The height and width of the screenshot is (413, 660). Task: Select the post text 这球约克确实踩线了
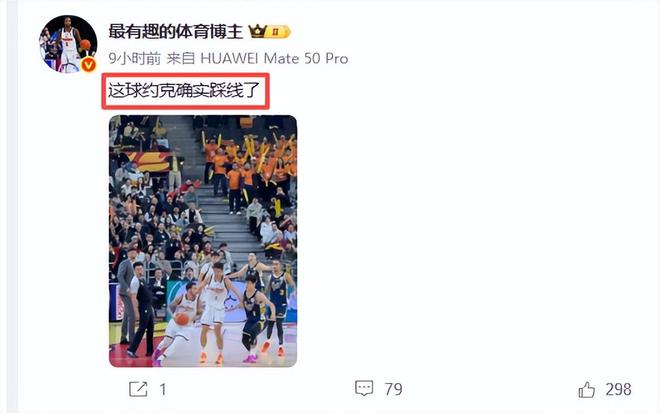(x=184, y=91)
